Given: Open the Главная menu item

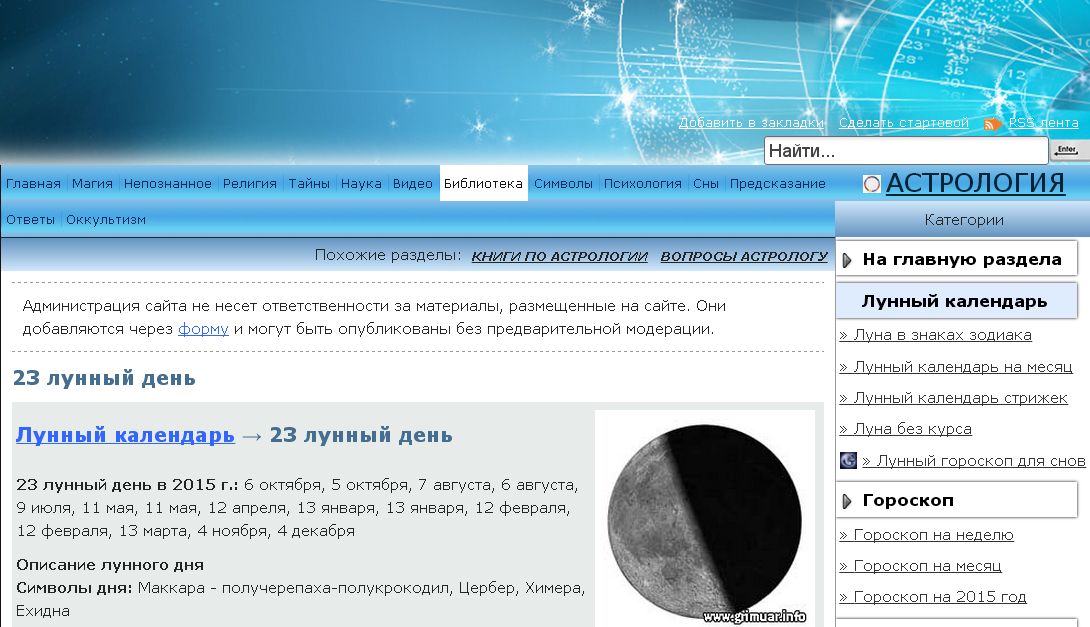Looking at the screenshot, I should click(33, 184).
